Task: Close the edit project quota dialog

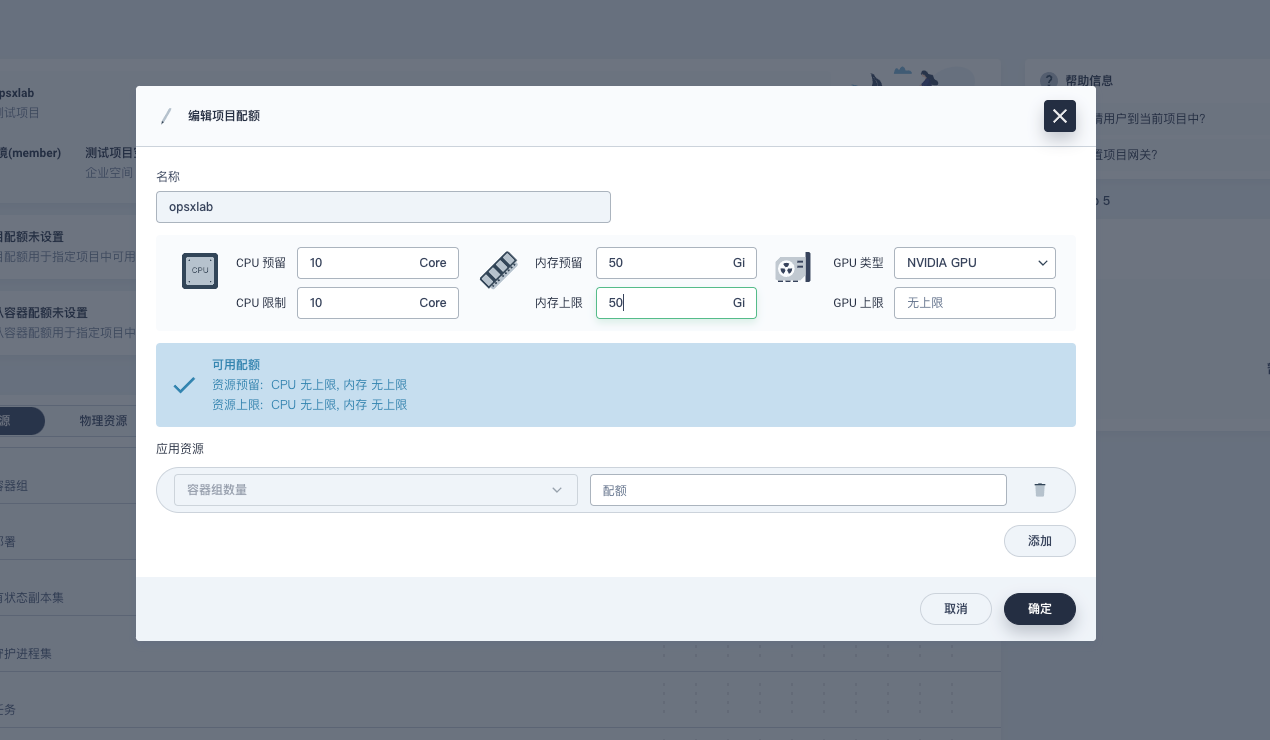Action: 1059,116
